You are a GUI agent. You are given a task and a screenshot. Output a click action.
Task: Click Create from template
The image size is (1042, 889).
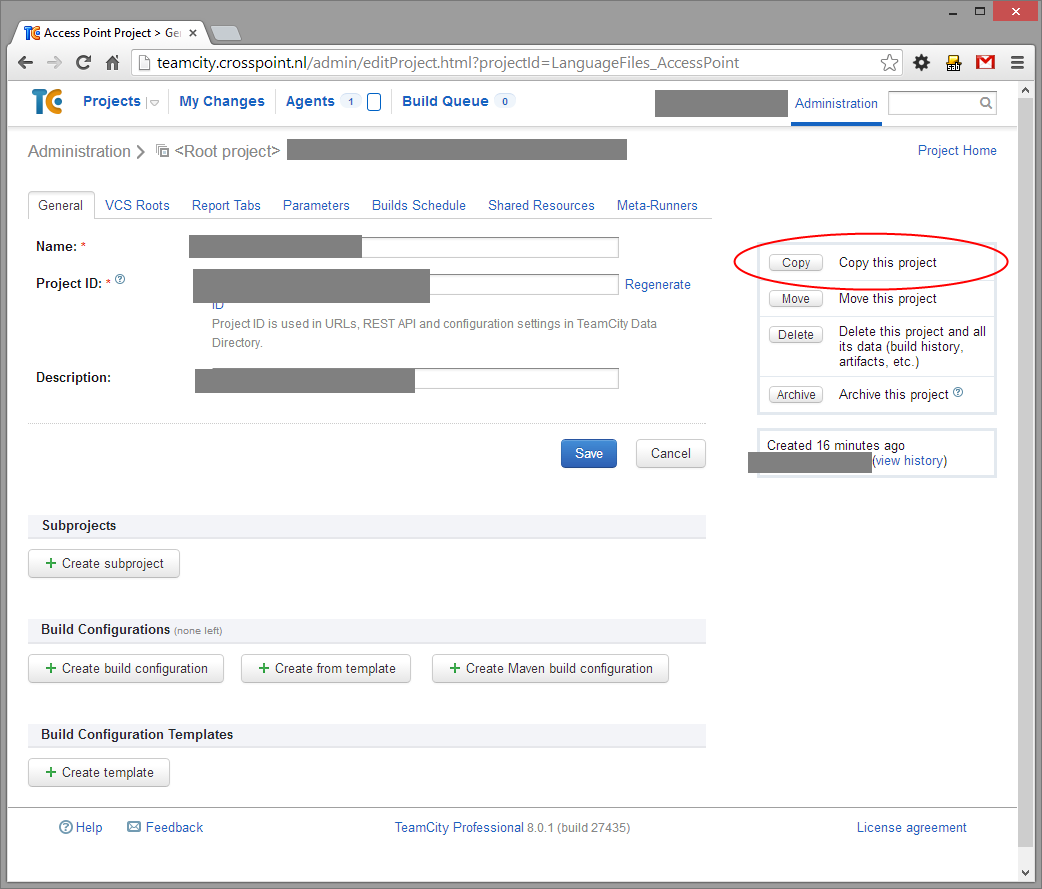pos(326,668)
